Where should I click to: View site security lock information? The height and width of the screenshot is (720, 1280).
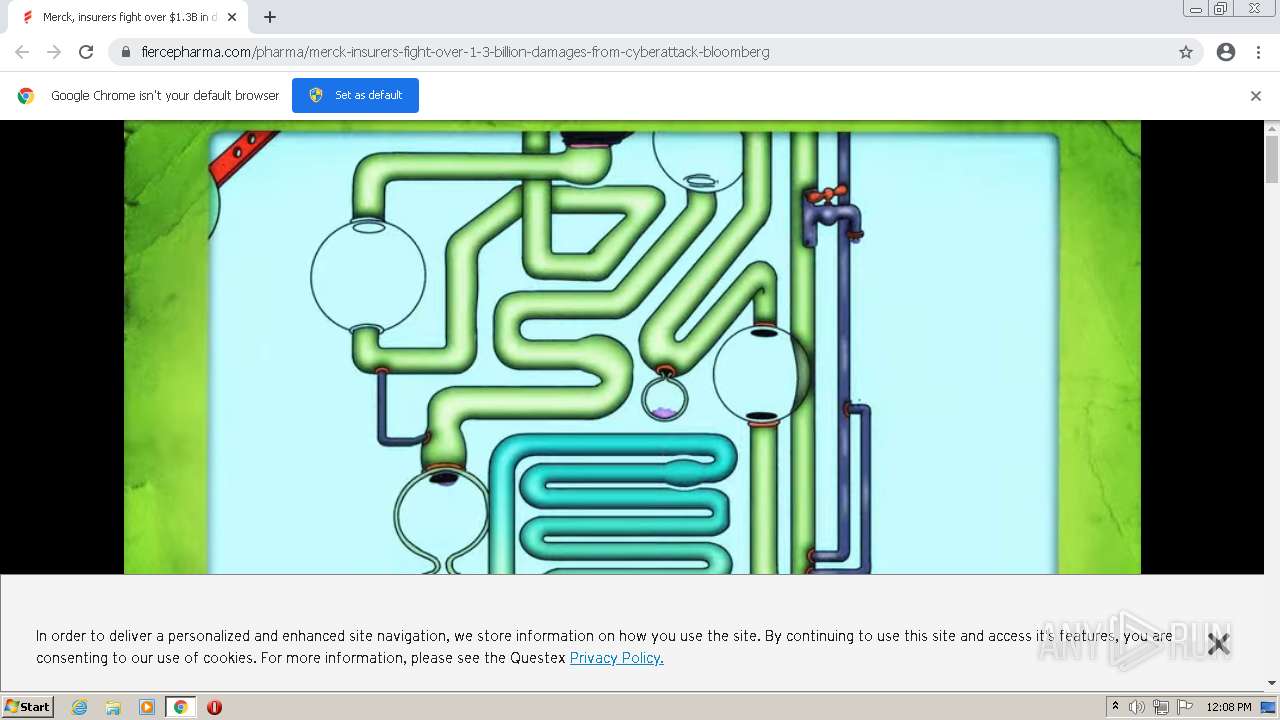[126, 52]
